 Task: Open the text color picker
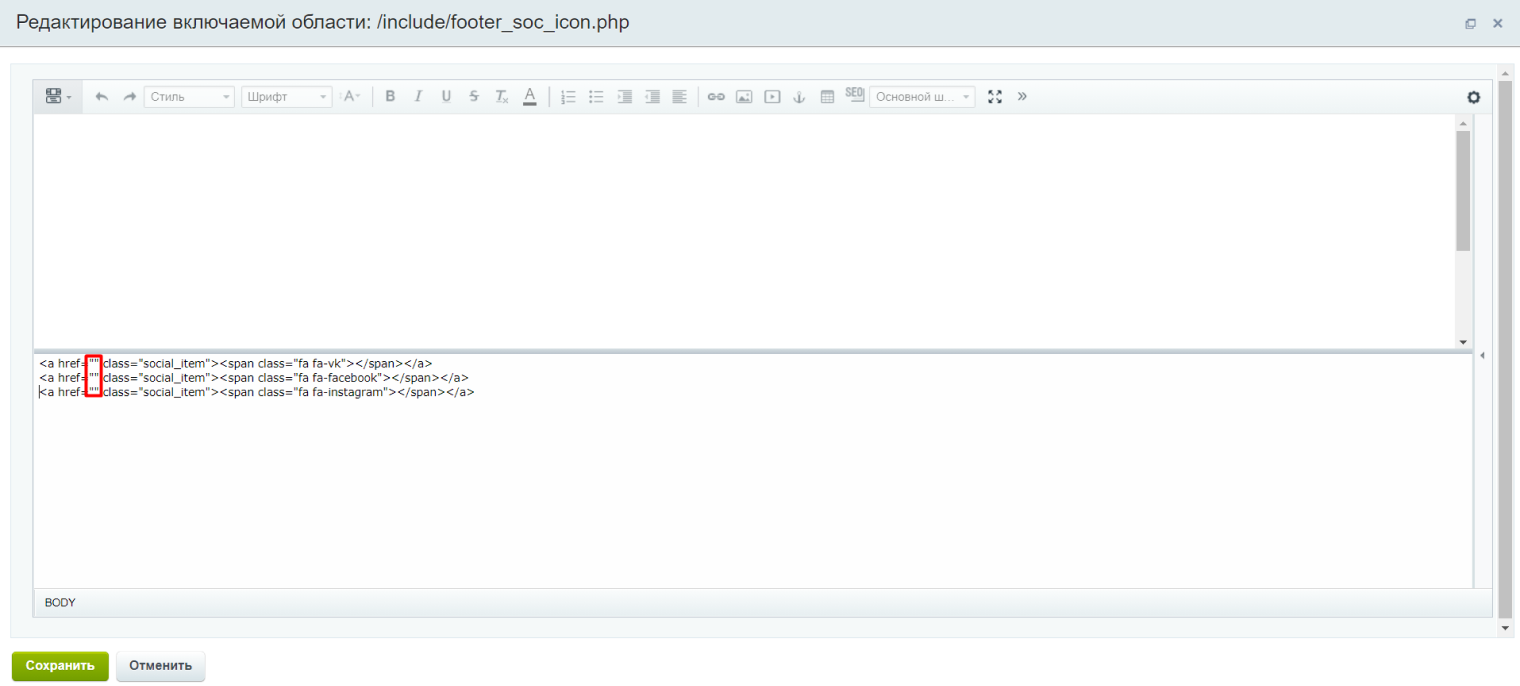coord(530,97)
